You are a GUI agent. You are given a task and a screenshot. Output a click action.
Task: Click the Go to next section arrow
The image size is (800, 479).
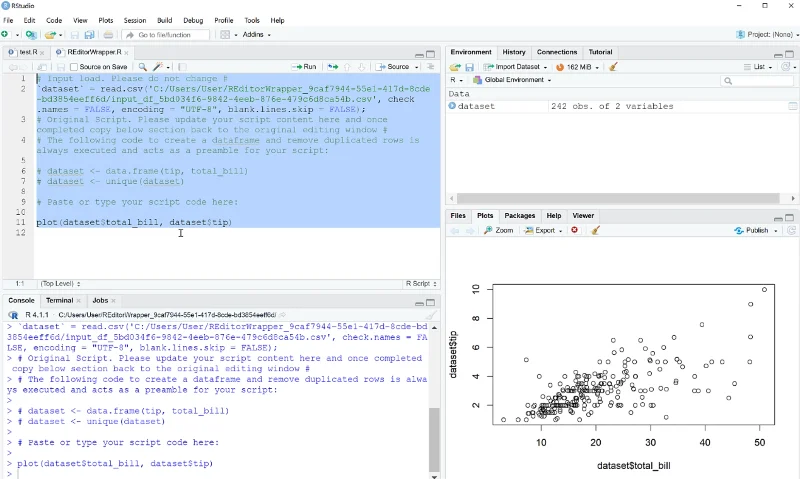[x=361, y=67]
